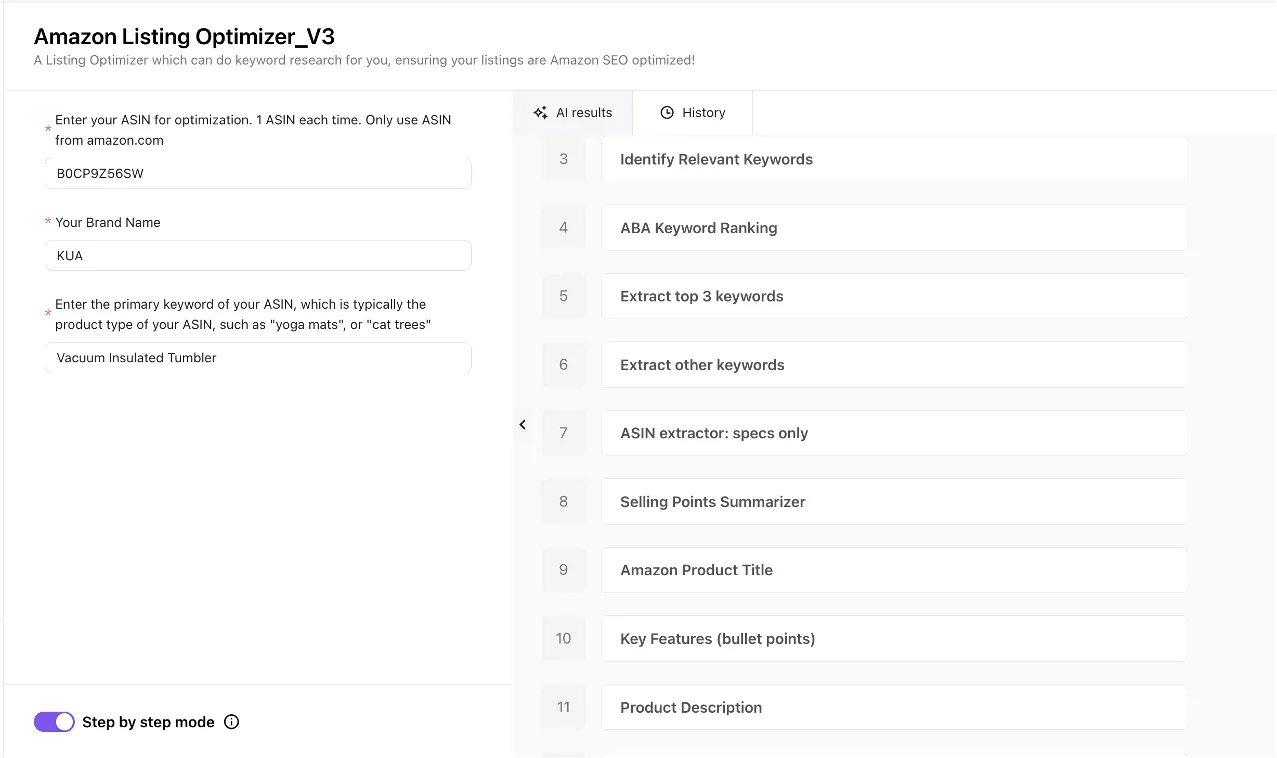Open the Product Description step

[x=893, y=707]
